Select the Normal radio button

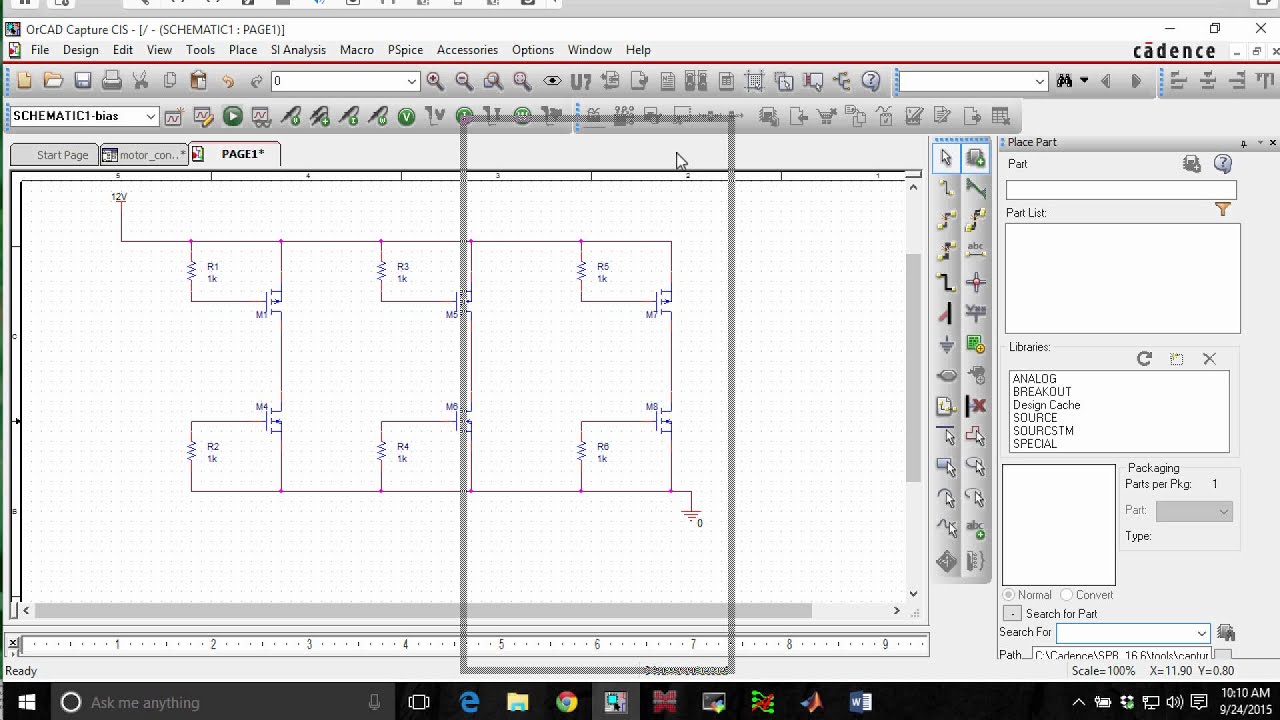(x=1009, y=595)
